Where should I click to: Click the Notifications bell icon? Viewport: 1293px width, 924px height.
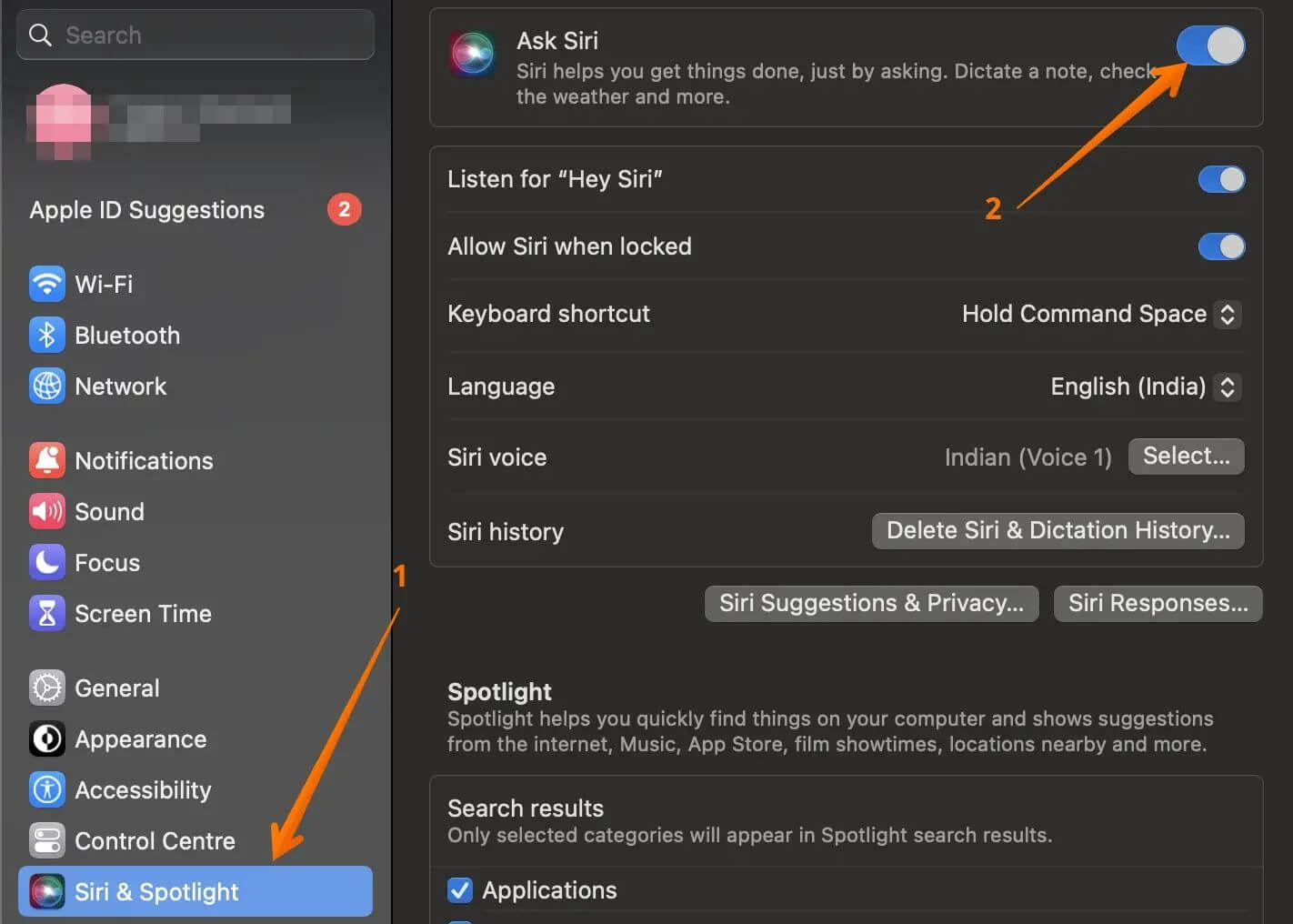pyautogui.click(x=47, y=460)
